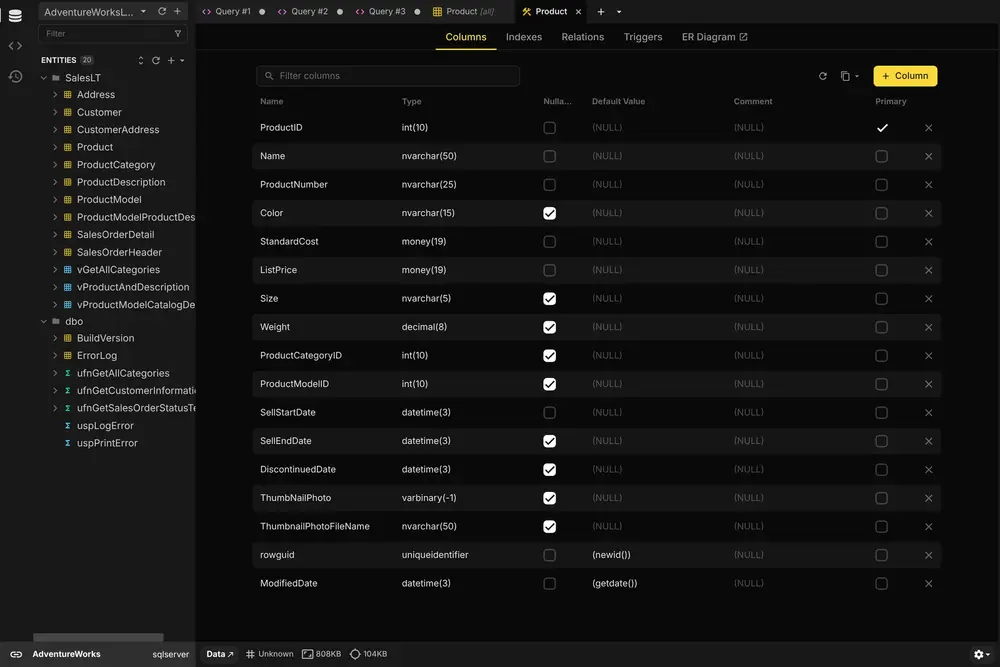Click the nvarchar(25) type cell for ProductNumber
Viewport: 1000px width, 667px height.
point(429,185)
